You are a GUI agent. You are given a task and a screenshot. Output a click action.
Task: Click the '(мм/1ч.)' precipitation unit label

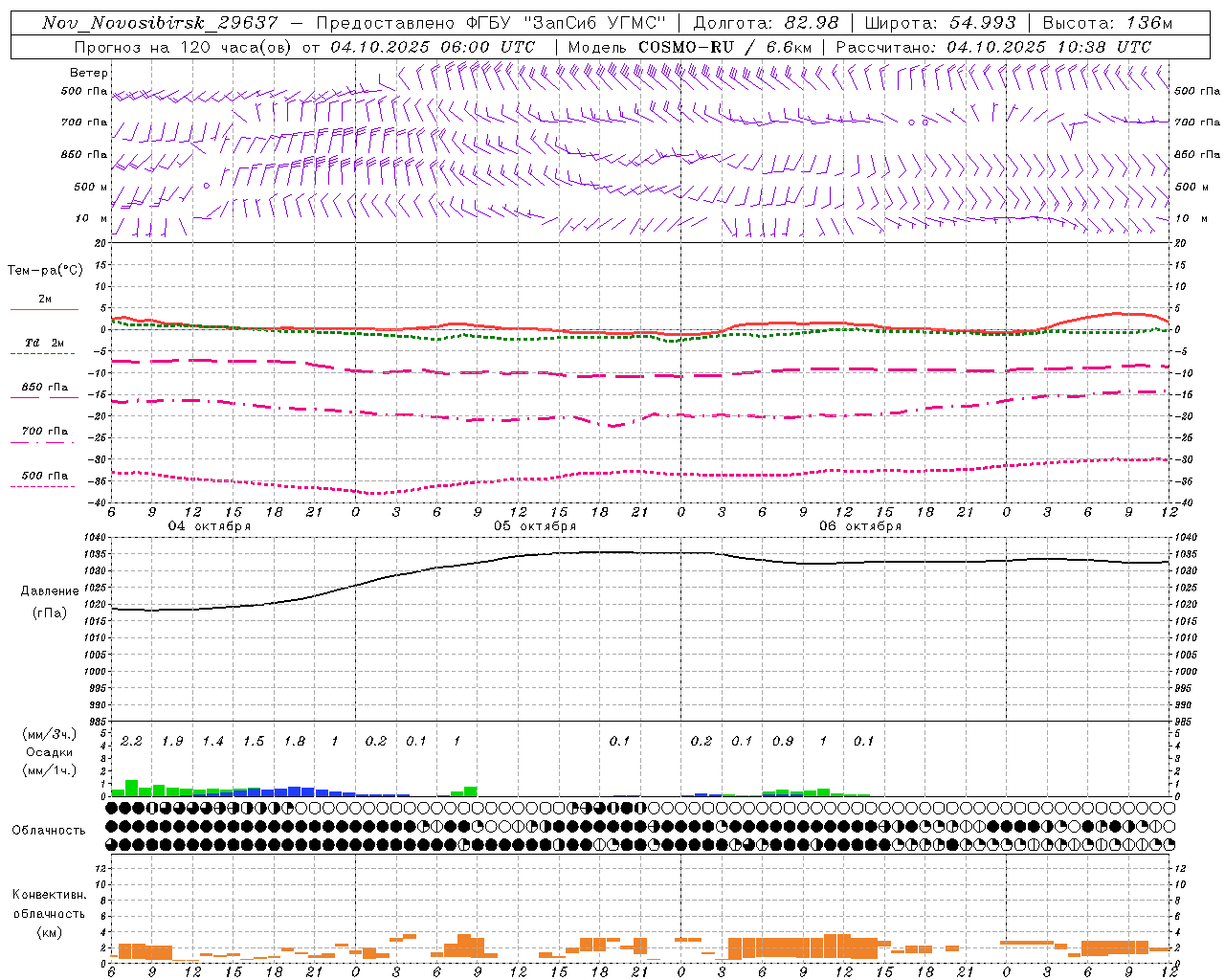(x=50, y=770)
